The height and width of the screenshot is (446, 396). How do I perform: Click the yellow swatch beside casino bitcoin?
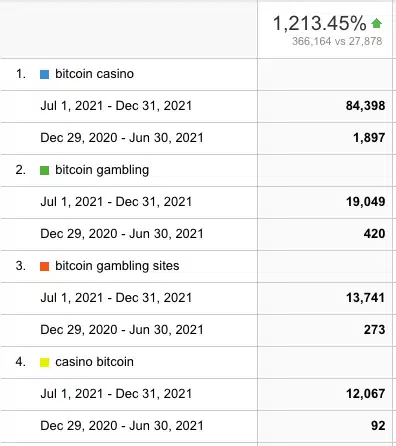(x=44, y=362)
